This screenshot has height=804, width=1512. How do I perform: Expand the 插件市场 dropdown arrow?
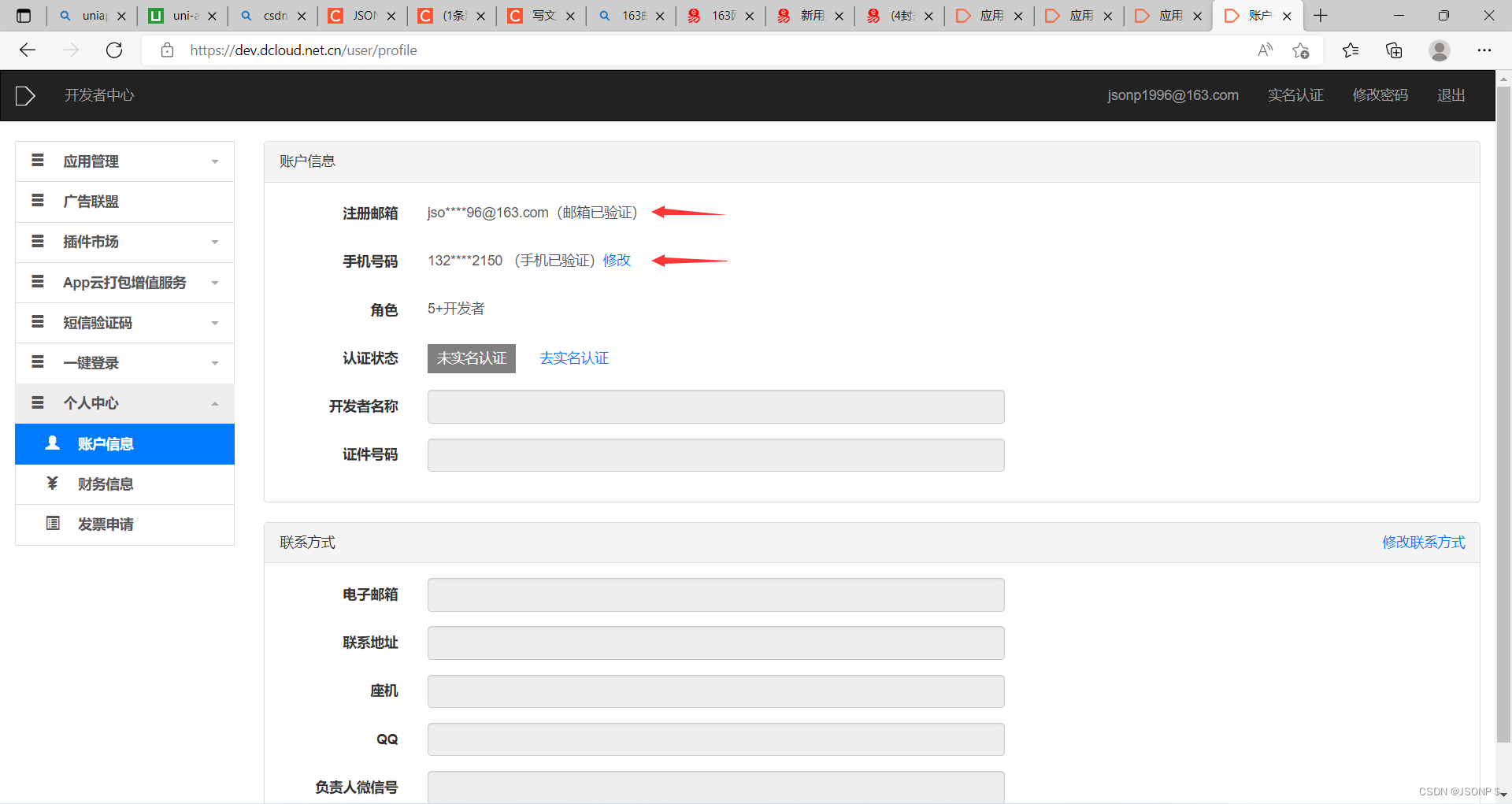point(215,242)
